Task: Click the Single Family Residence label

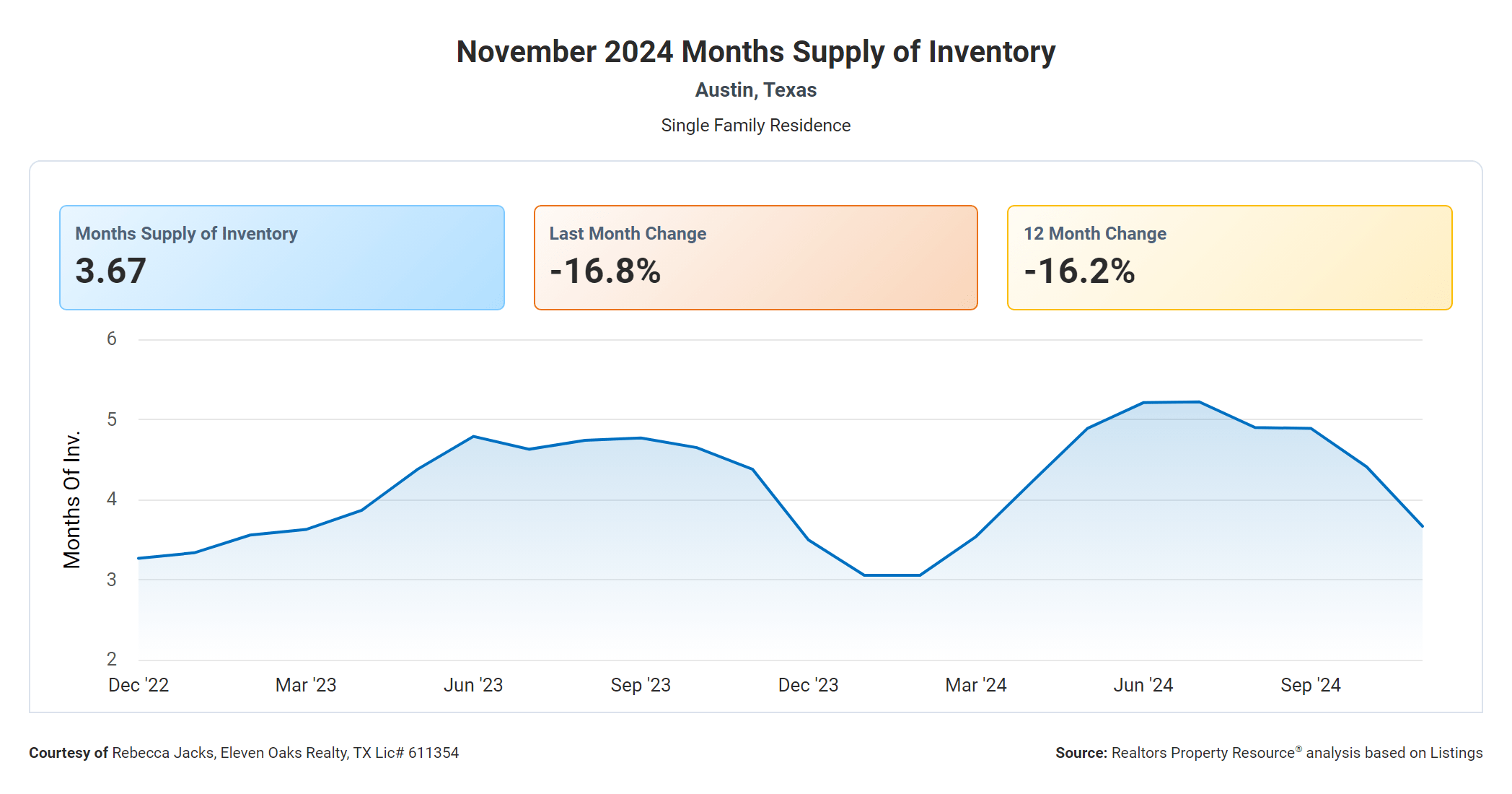Action: (755, 126)
